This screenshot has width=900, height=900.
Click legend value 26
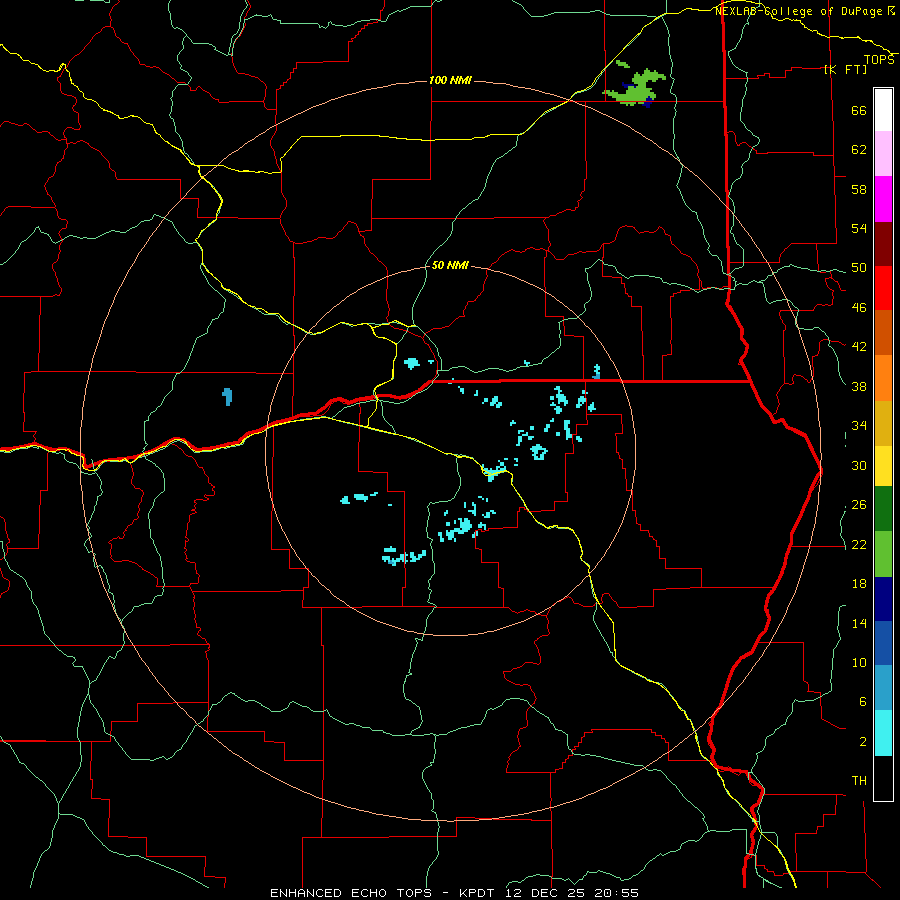click(859, 505)
